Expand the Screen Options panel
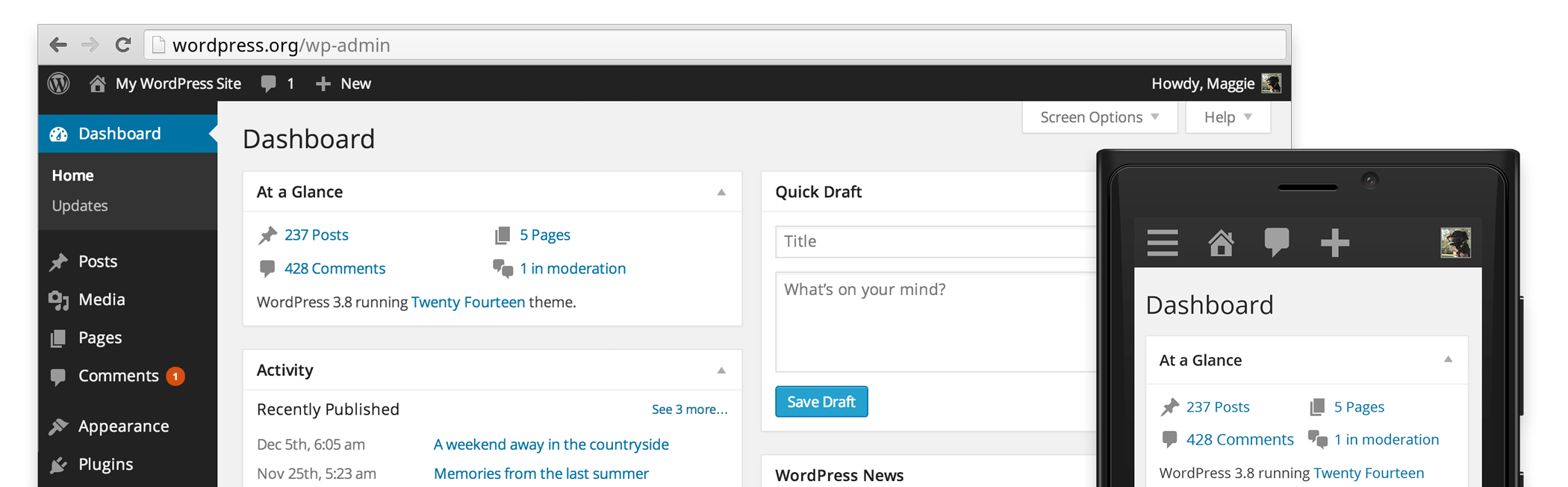1568x487 pixels. 1099,117
